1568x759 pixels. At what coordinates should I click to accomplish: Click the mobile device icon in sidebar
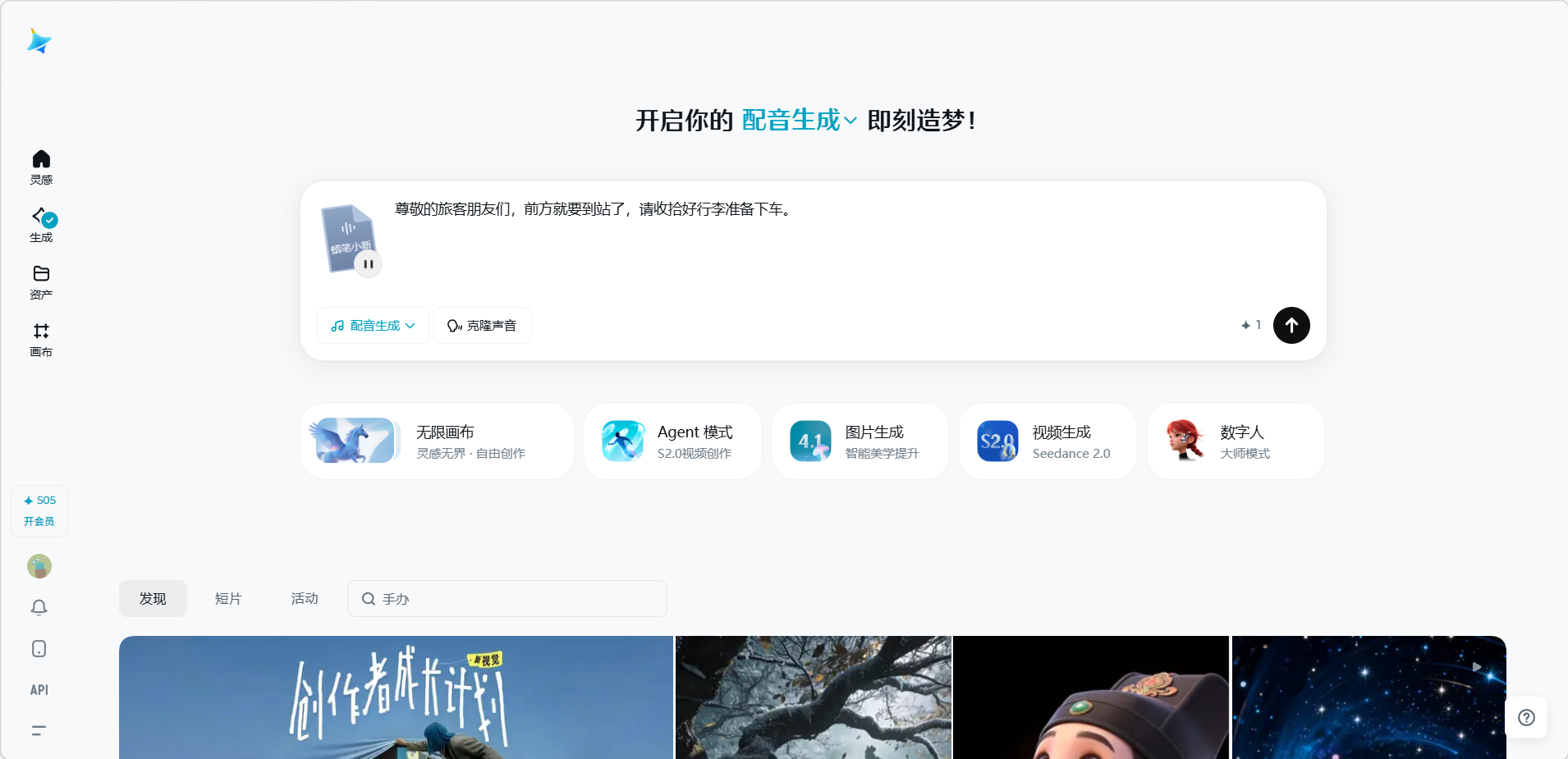[x=39, y=649]
